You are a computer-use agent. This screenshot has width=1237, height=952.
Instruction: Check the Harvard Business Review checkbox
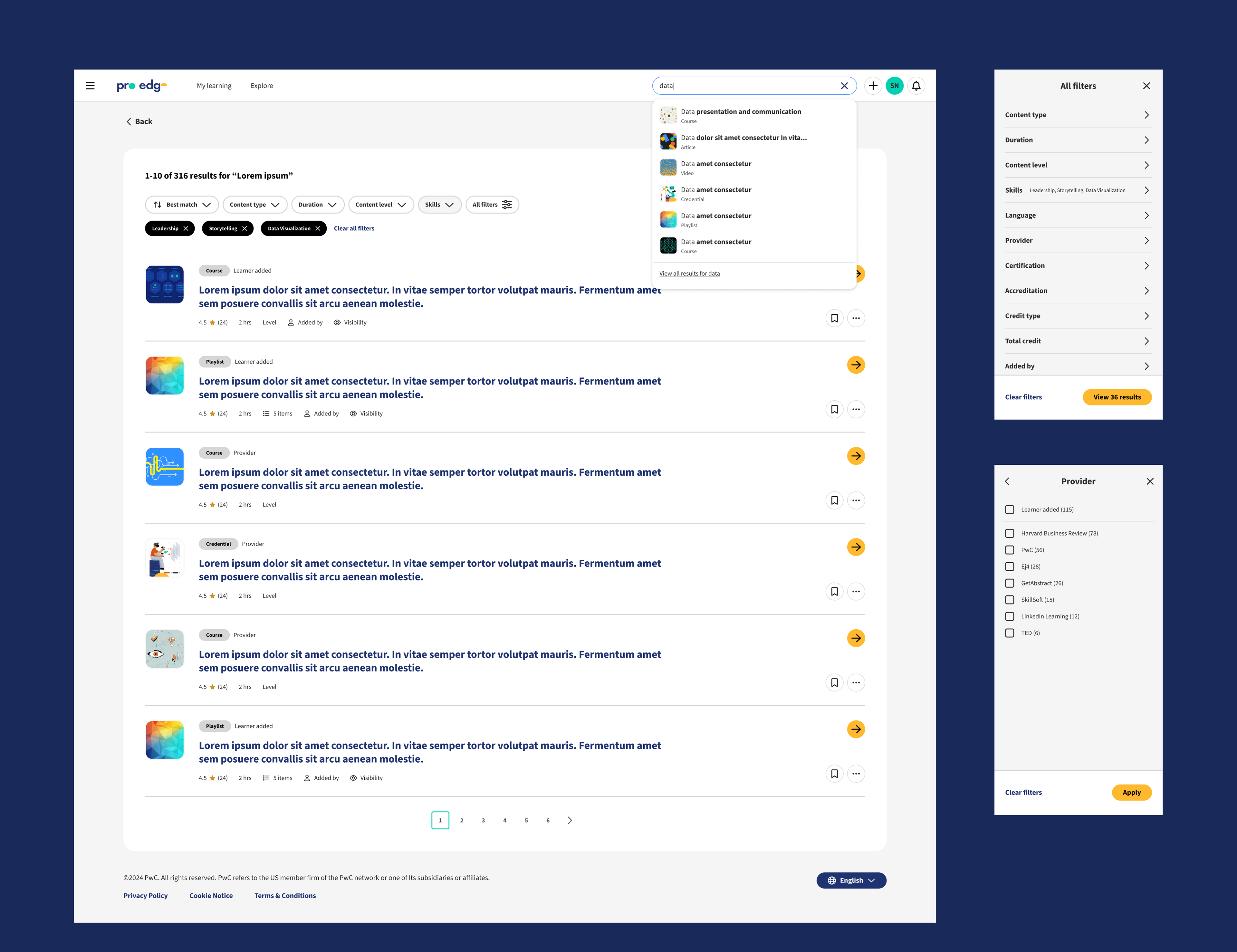(x=1009, y=533)
